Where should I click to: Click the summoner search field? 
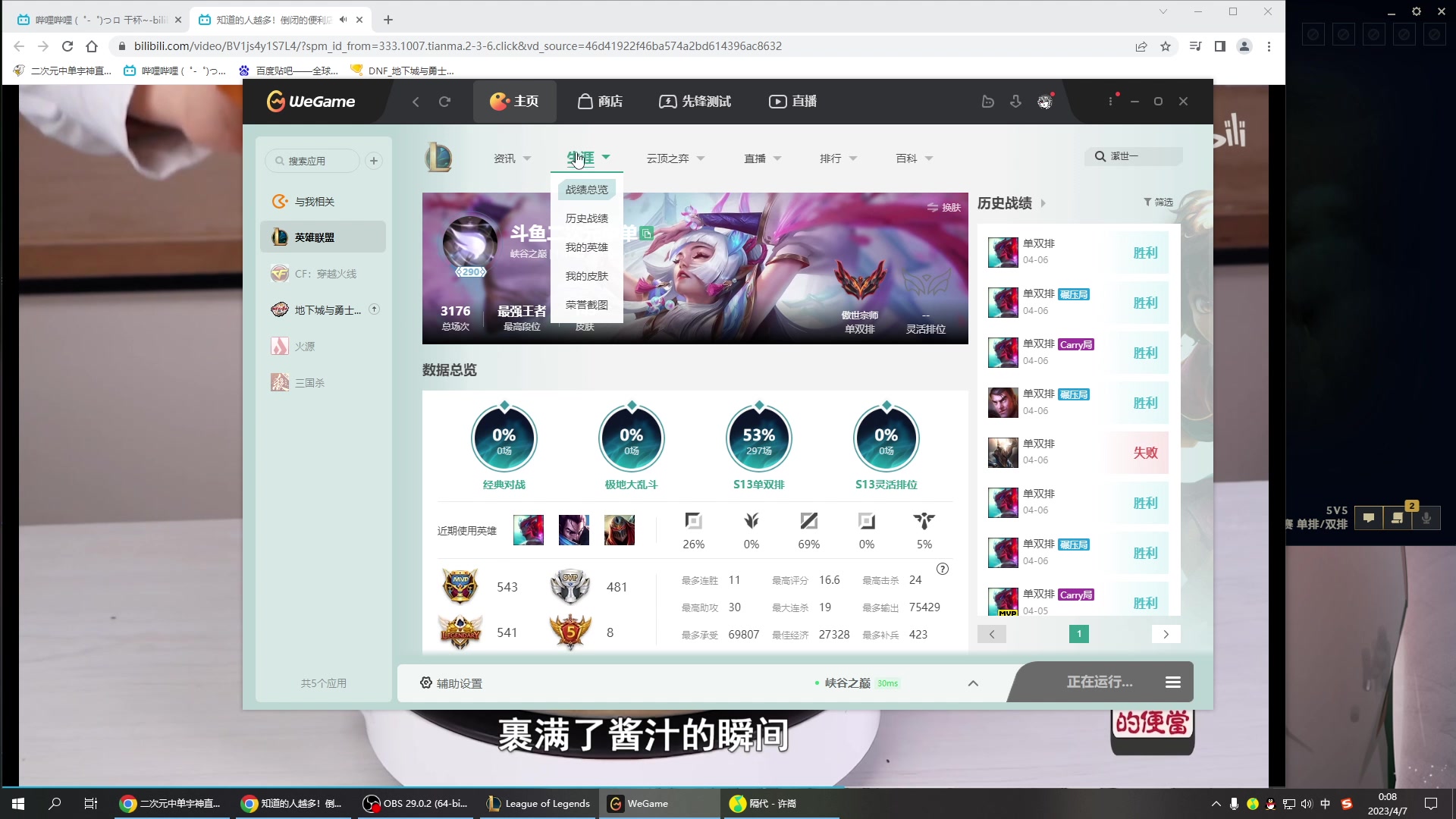1134,156
